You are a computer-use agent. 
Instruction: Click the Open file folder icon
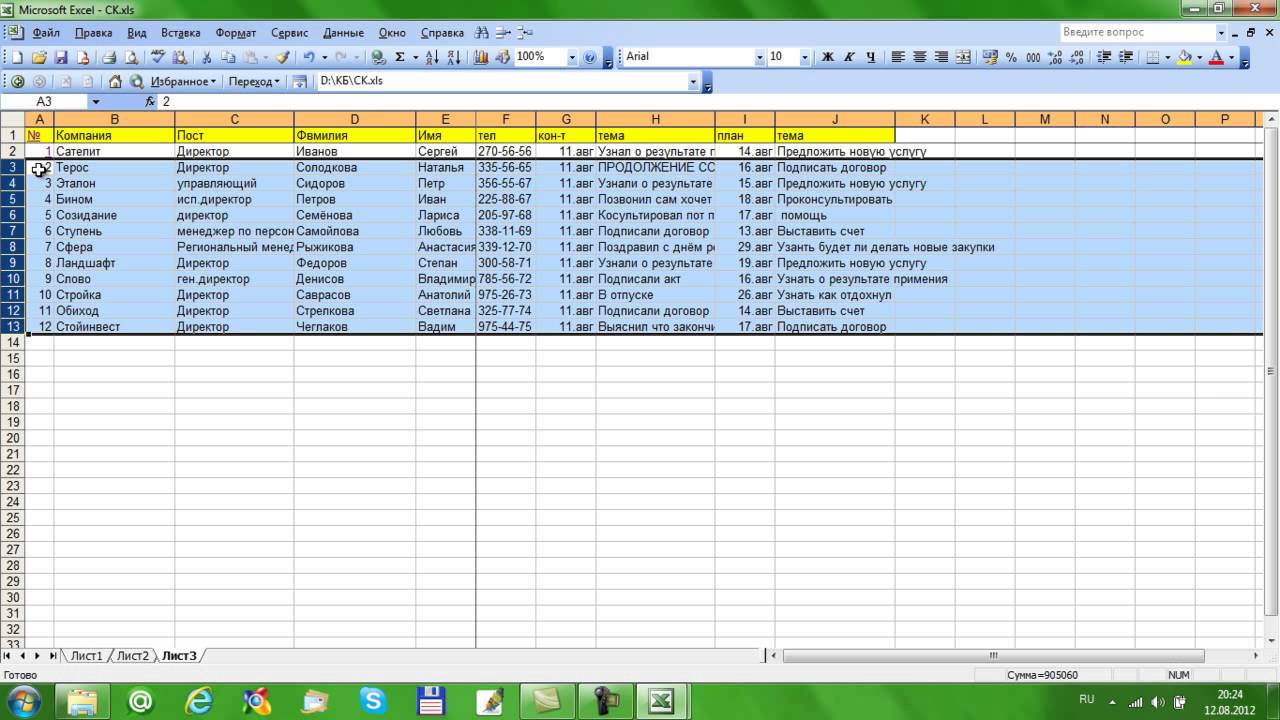[39, 57]
